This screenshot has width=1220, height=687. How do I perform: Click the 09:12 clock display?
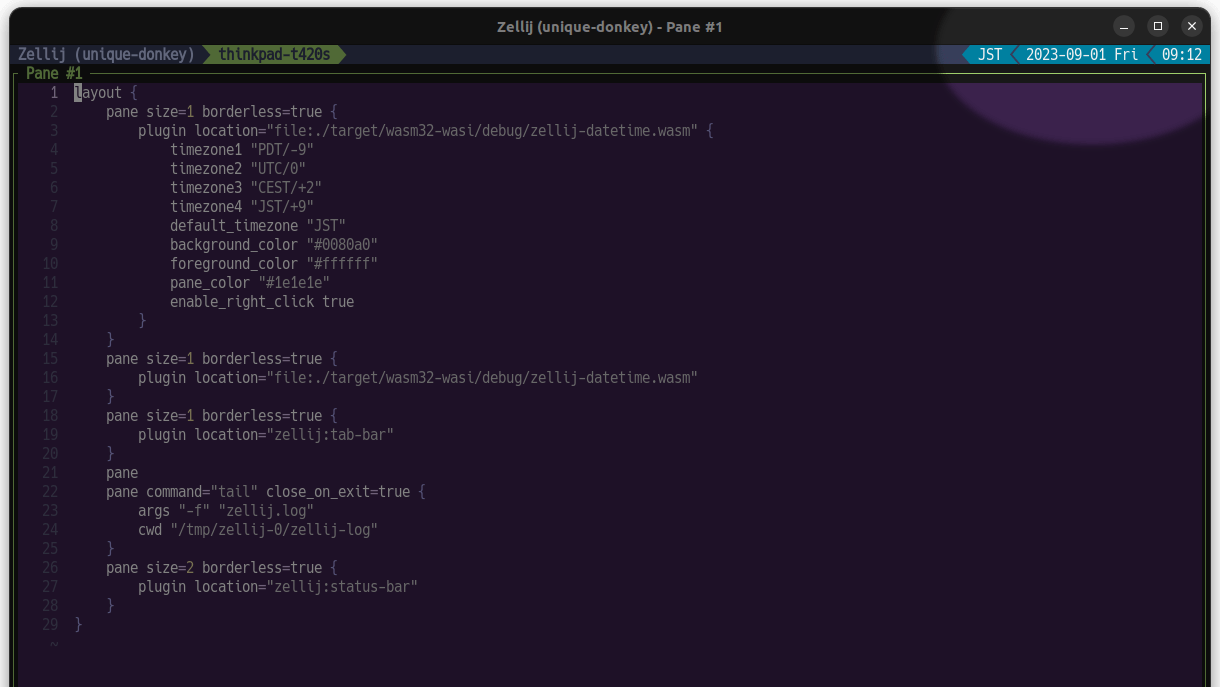(1181, 55)
